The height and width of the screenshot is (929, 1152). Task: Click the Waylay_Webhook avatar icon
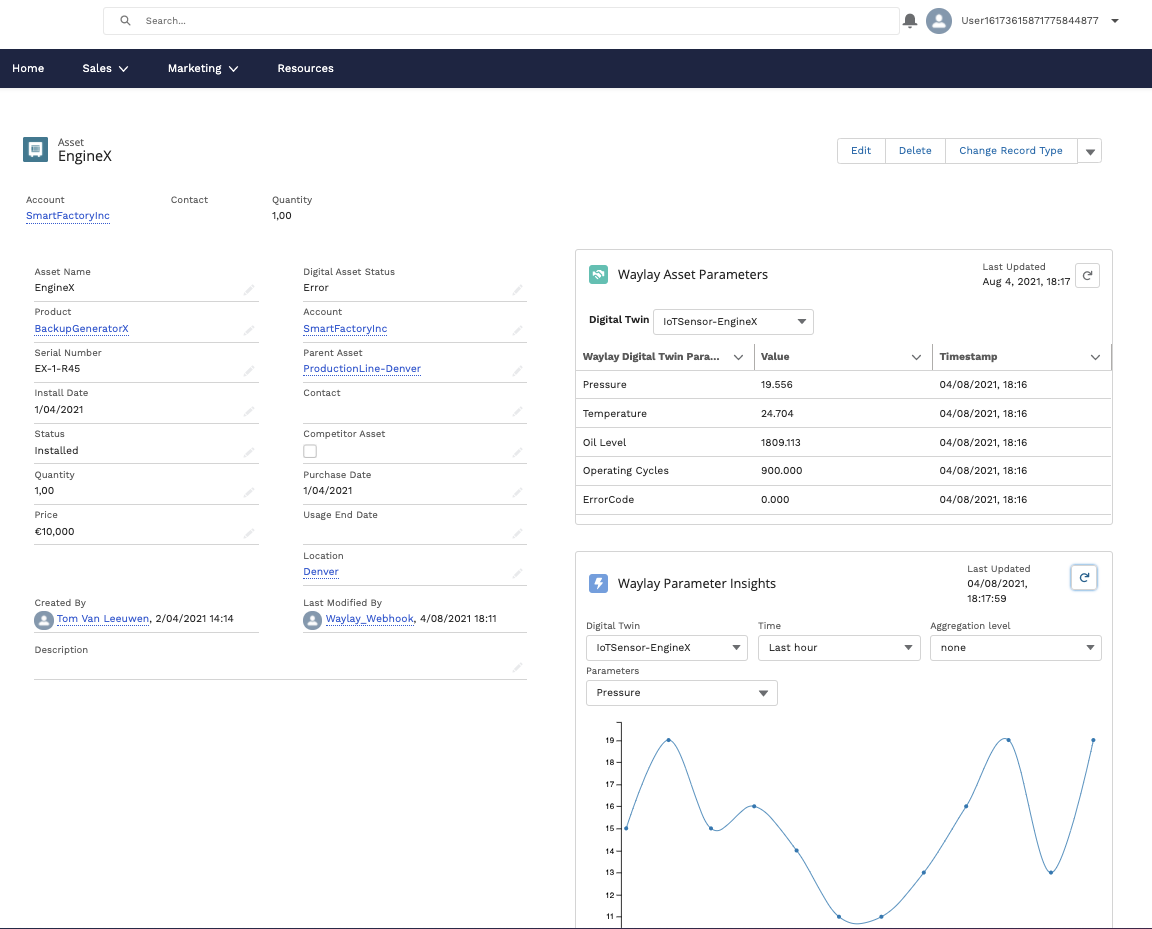[313, 620]
